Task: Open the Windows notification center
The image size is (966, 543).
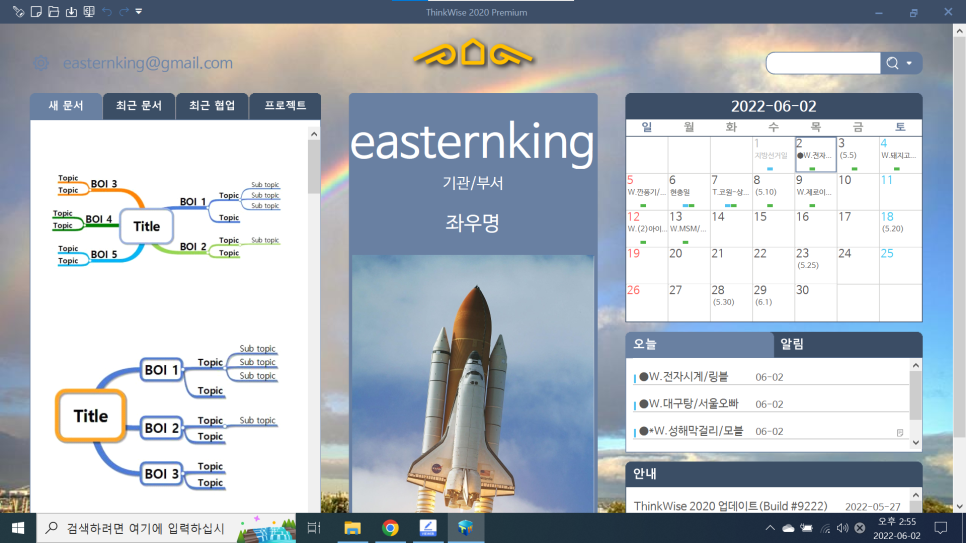Action: (x=941, y=528)
